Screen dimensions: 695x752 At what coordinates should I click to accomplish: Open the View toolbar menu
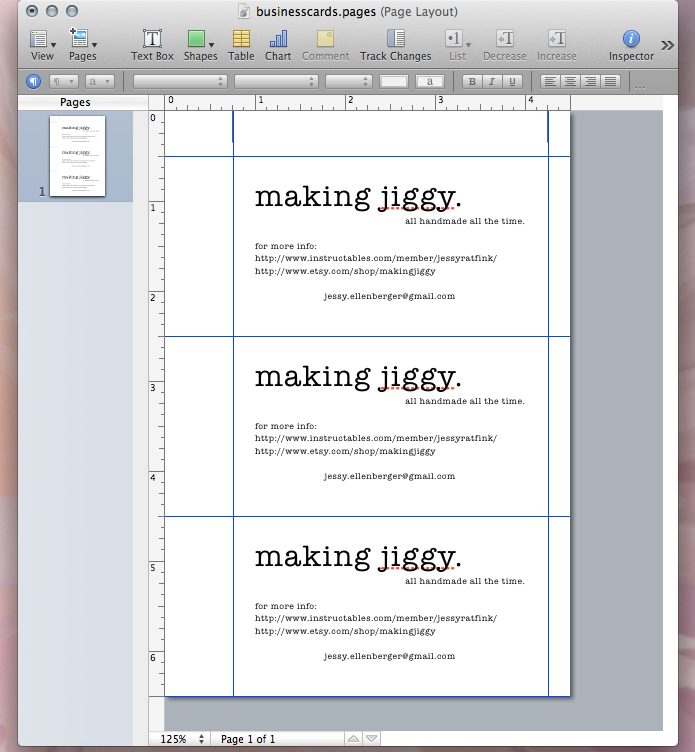pos(42,46)
